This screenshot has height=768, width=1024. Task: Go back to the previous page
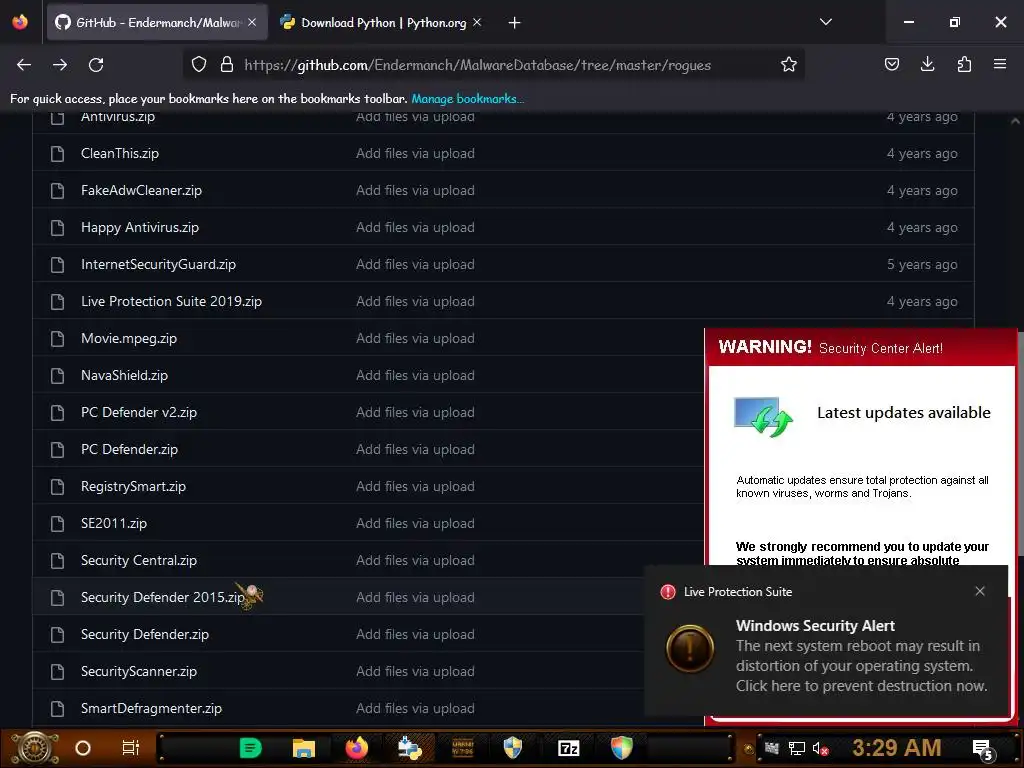pyautogui.click(x=24, y=65)
